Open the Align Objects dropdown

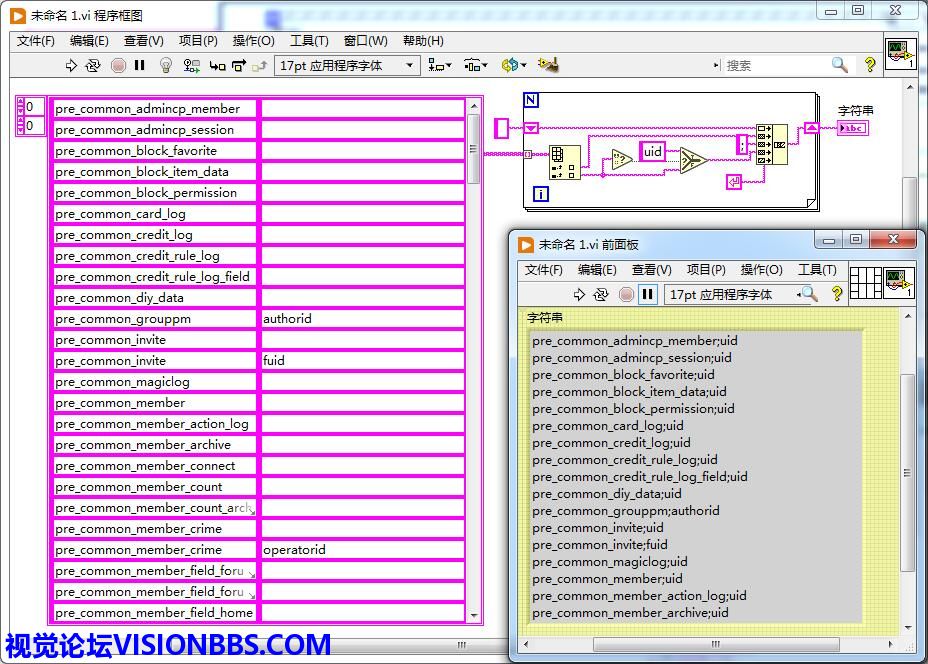(x=439, y=66)
